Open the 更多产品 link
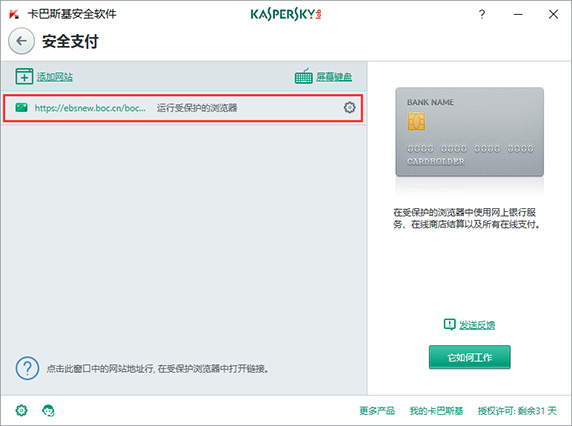This screenshot has width=572, height=426. (377, 411)
